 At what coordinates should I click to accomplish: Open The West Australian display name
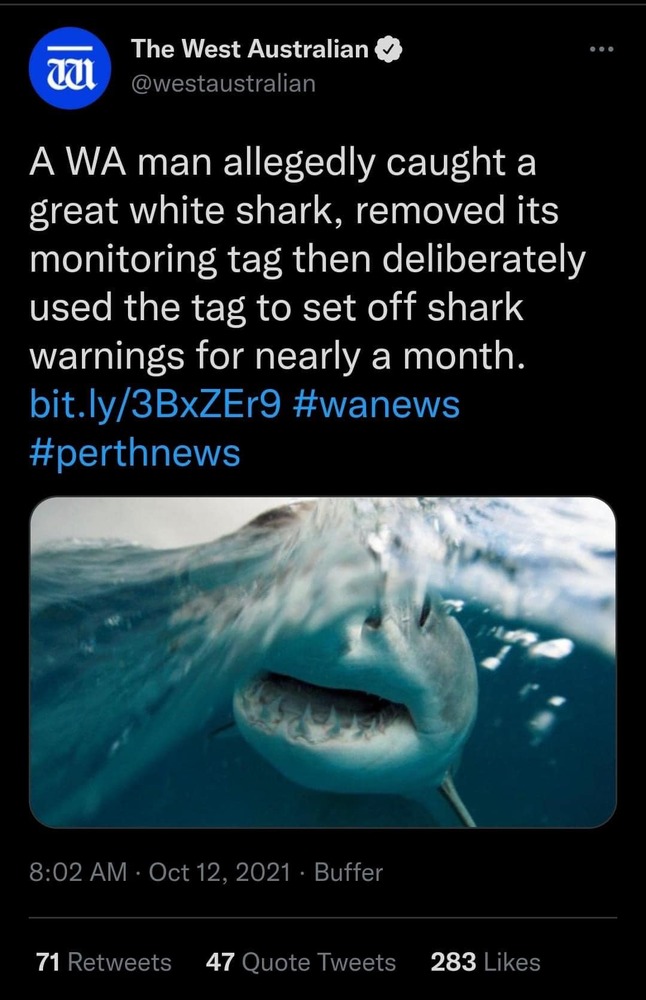(x=249, y=49)
